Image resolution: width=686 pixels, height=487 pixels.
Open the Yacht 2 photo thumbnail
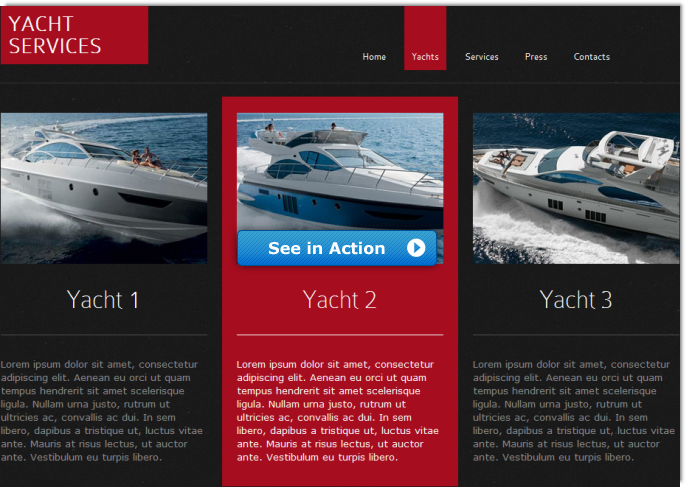[340, 172]
